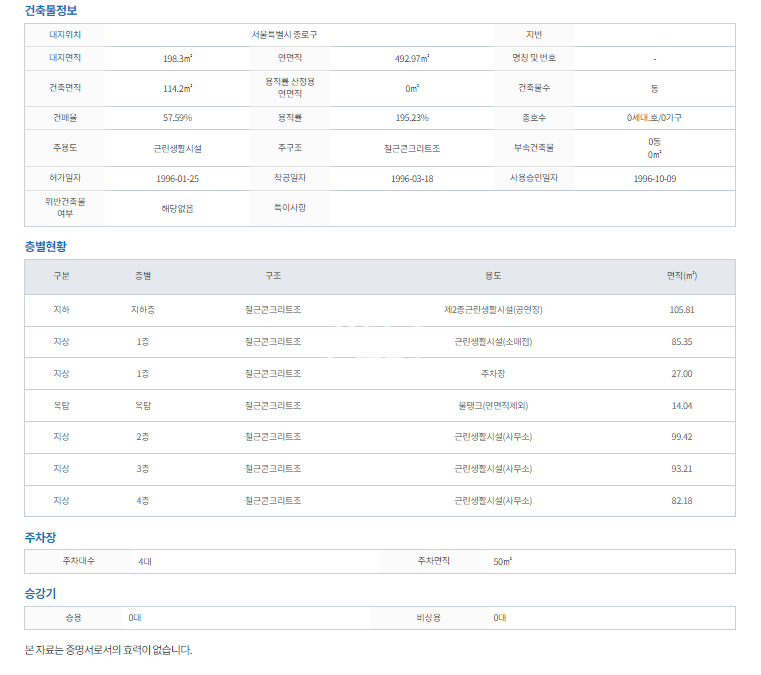Click the 허가일자 date 1996-01-25
The height and width of the screenshot is (675, 761).
click(x=179, y=179)
